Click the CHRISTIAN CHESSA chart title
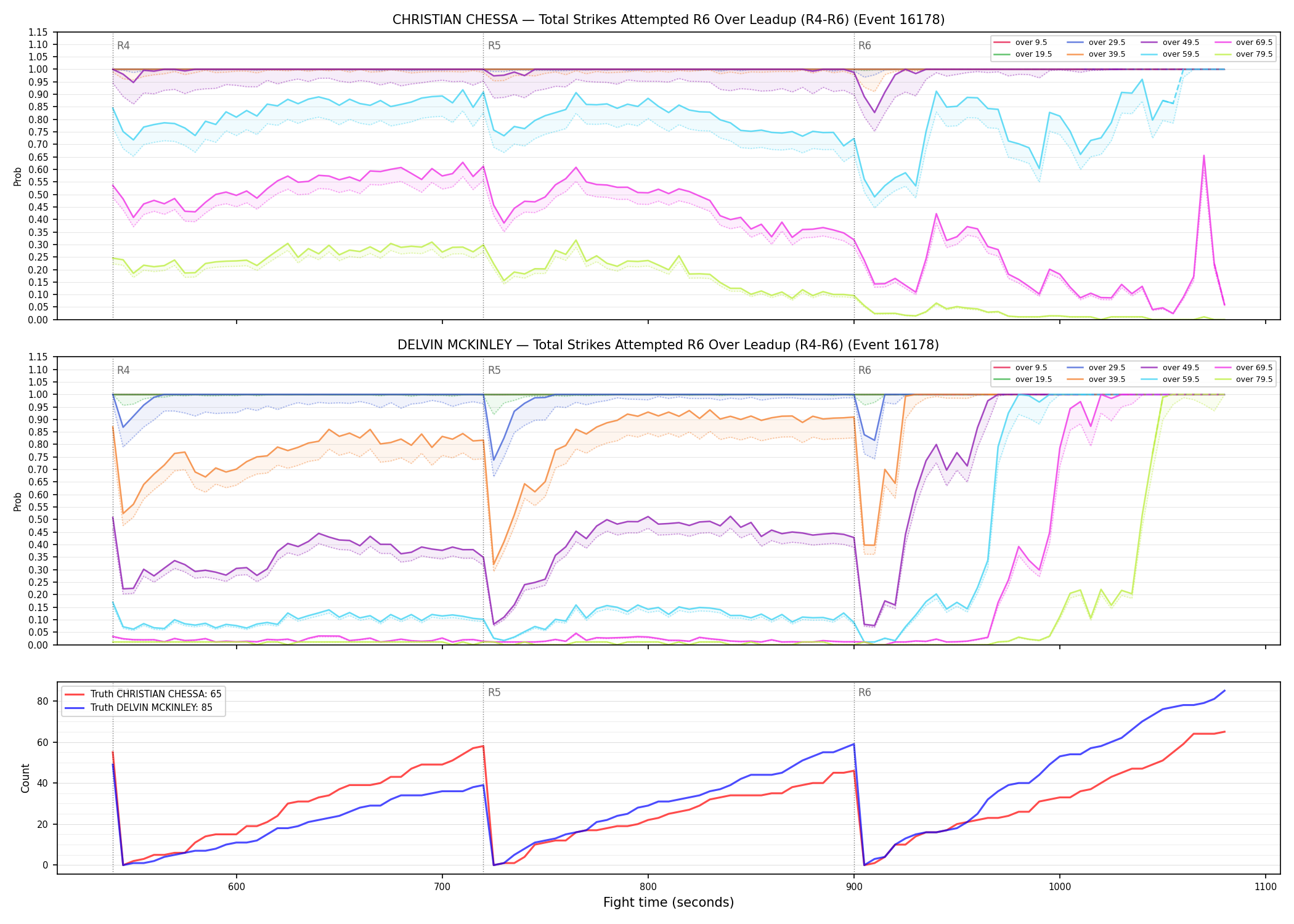 [669, 20]
